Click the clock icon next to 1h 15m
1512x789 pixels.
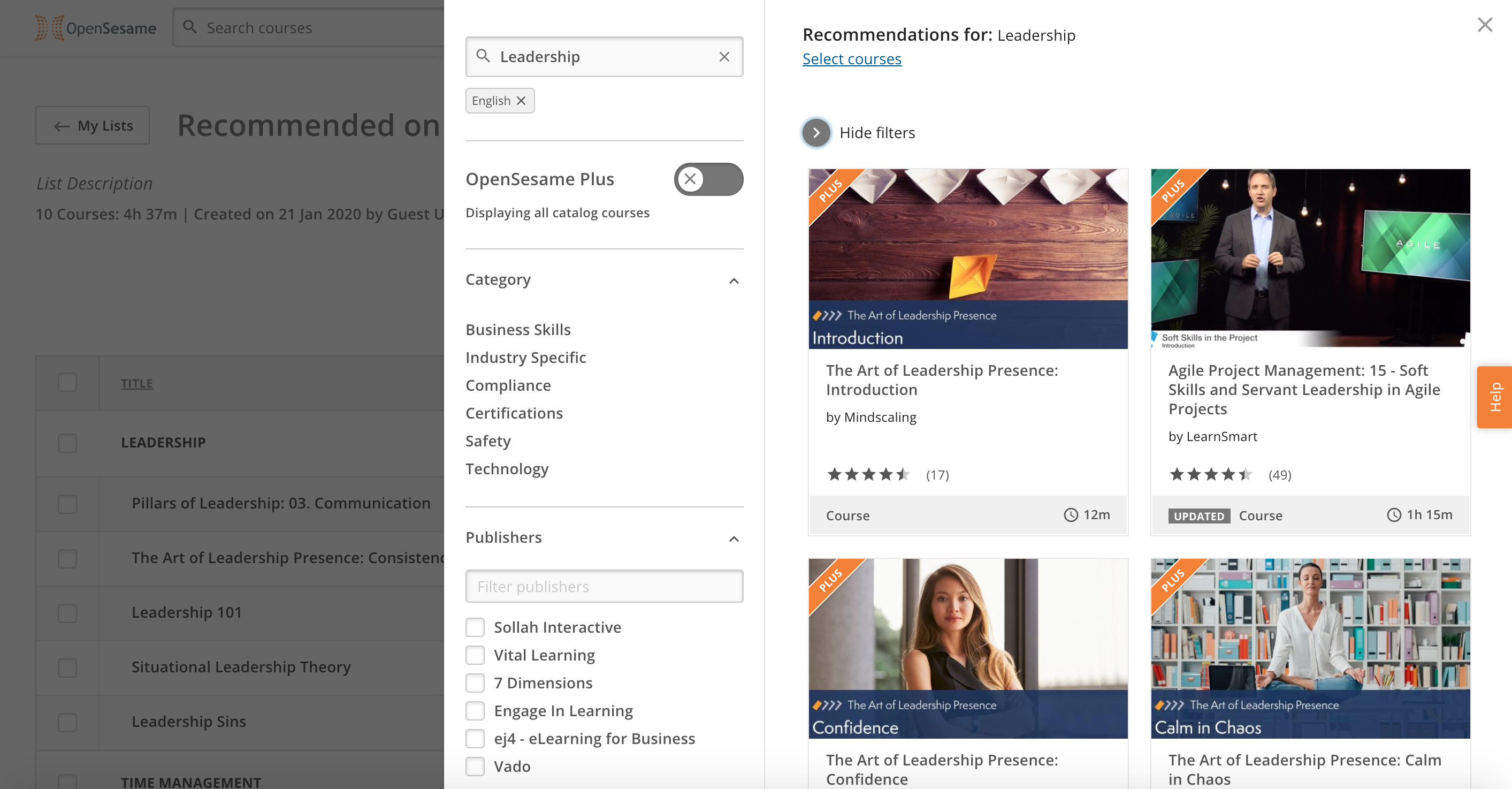pyautogui.click(x=1393, y=515)
